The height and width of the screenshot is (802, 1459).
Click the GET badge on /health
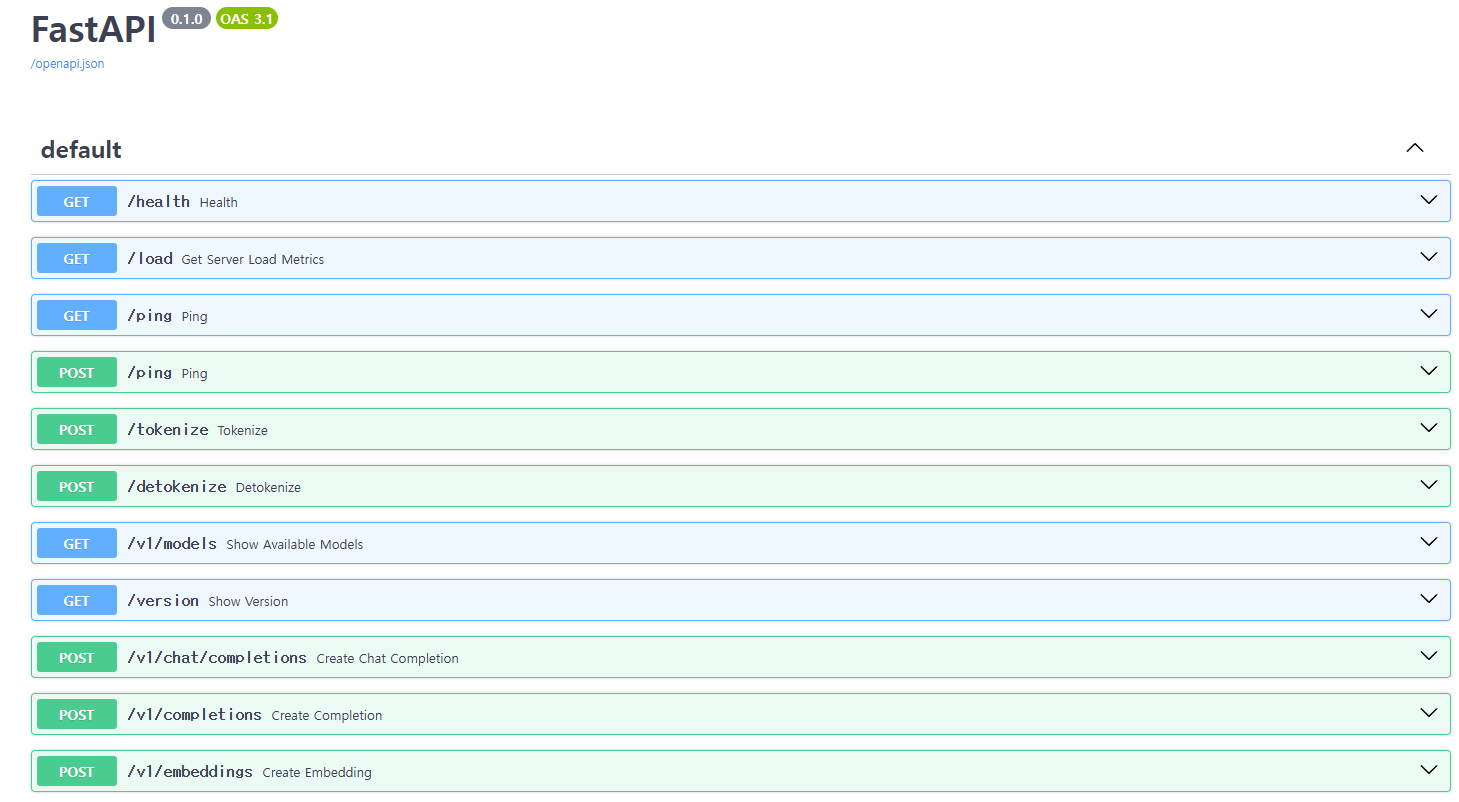(x=77, y=201)
